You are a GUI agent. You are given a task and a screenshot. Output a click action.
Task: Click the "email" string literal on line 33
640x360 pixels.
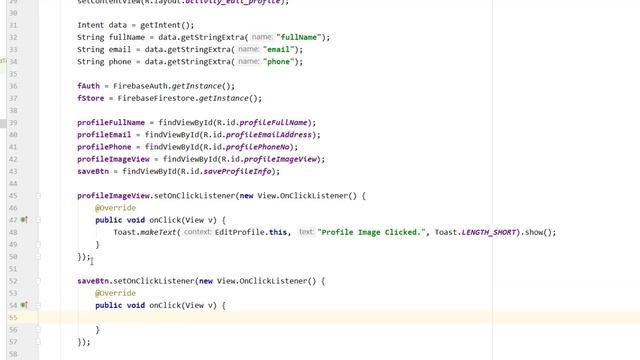click(x=278, y=49)
